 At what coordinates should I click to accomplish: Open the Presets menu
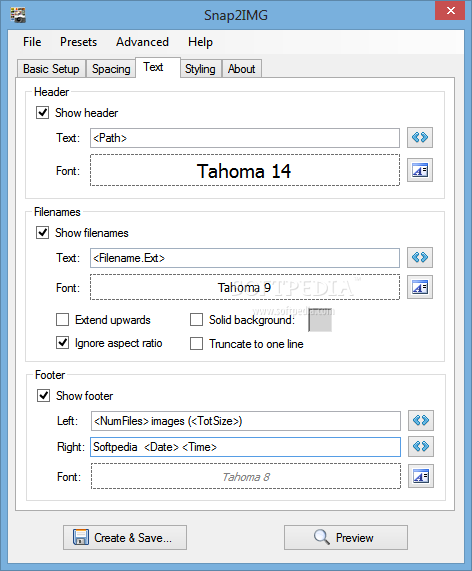(78, 42)
